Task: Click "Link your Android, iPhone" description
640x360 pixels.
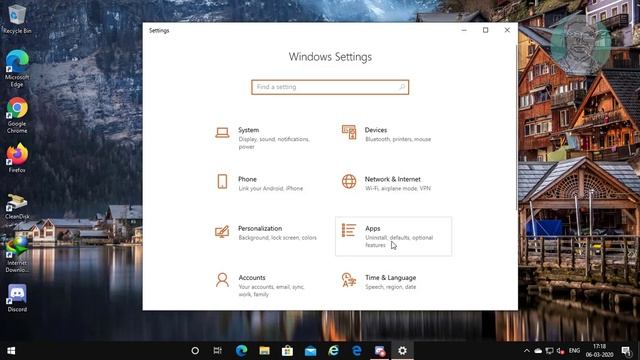Action: click(271, 189)
